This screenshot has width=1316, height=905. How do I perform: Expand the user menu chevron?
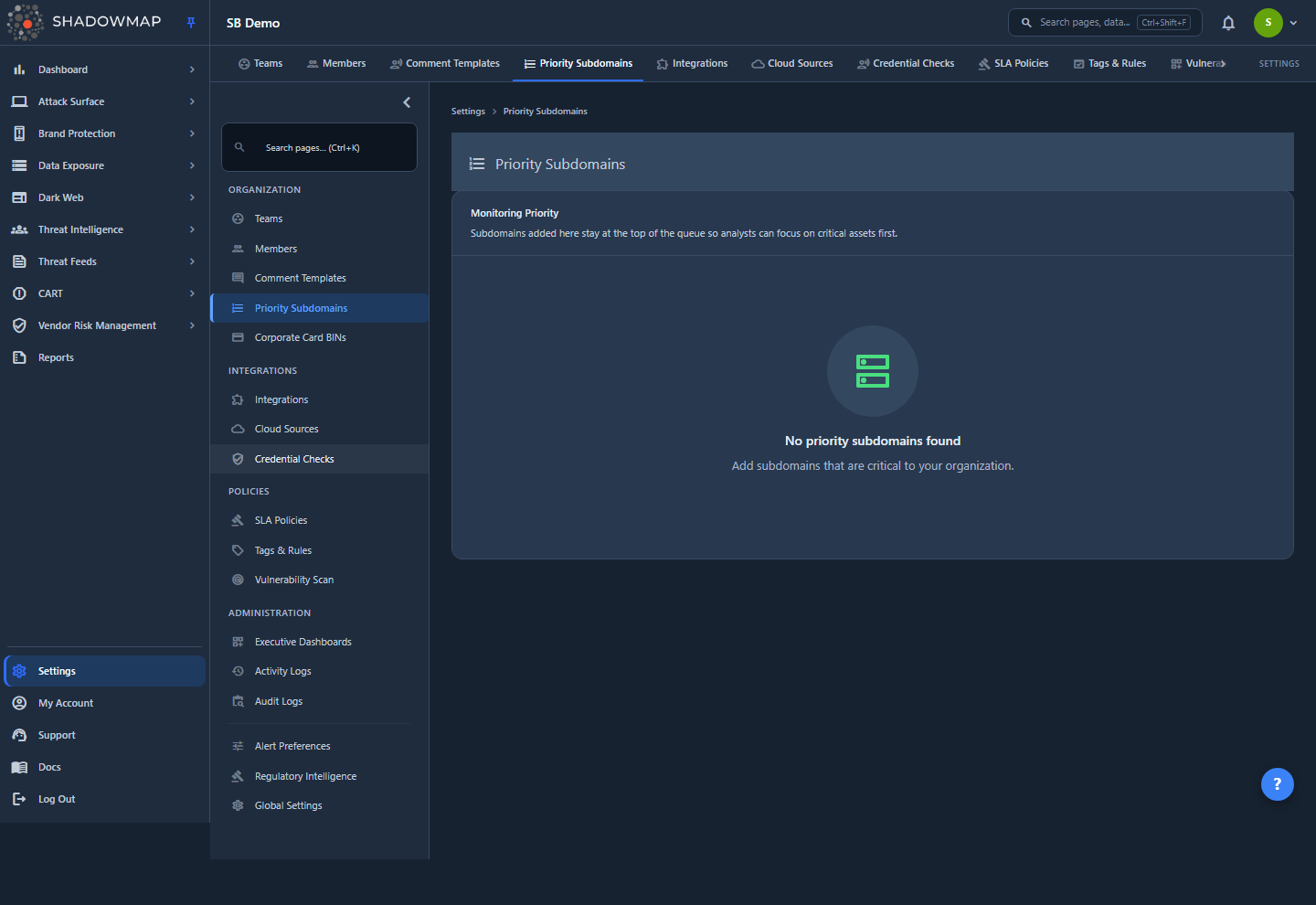1293,23
